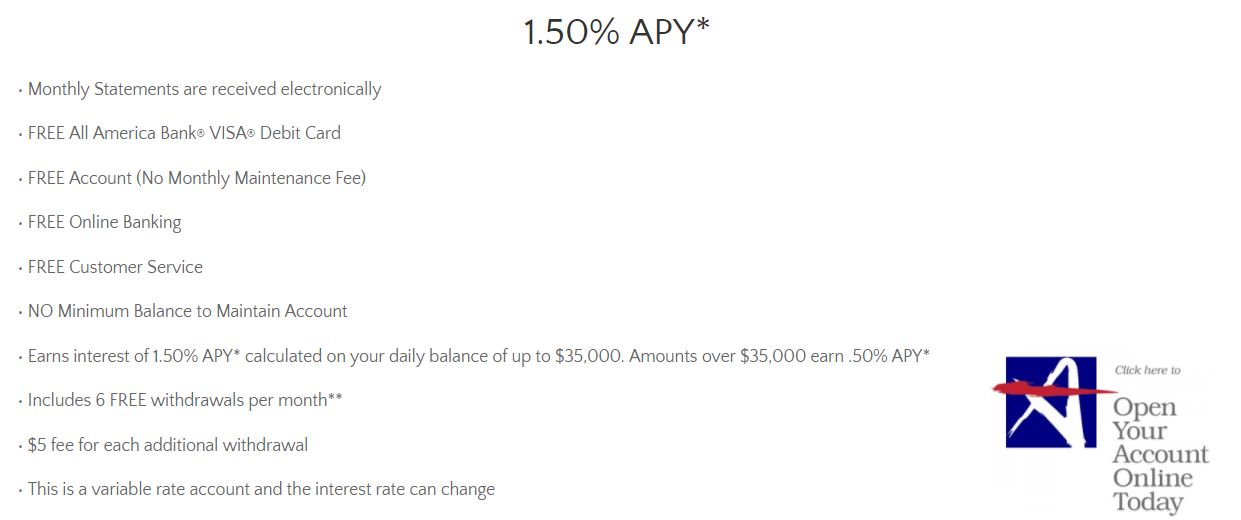Click the FREE Account bullet text

click(80, 178)
